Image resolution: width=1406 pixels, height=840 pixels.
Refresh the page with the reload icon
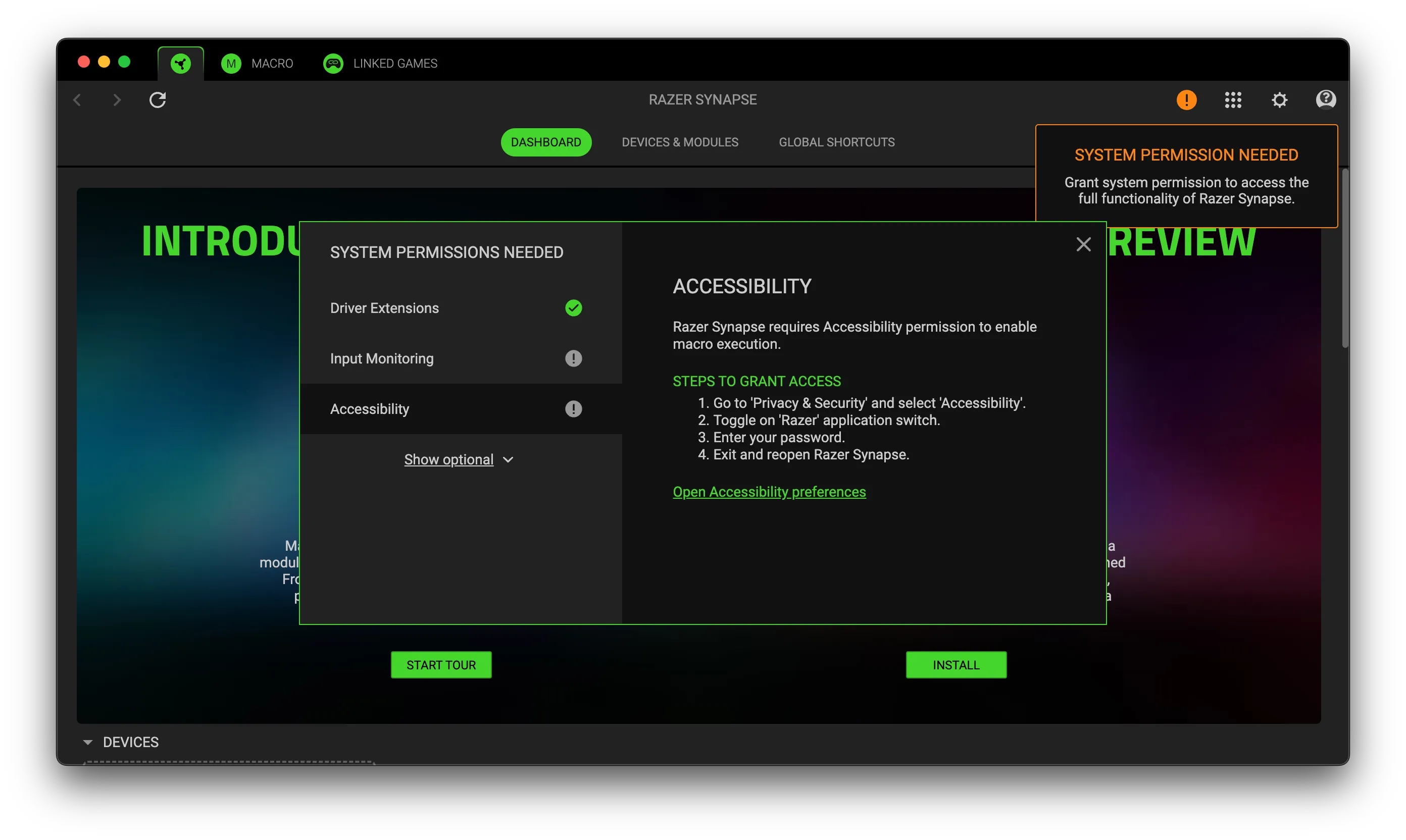pyautogui.click(x=158, y=99)
